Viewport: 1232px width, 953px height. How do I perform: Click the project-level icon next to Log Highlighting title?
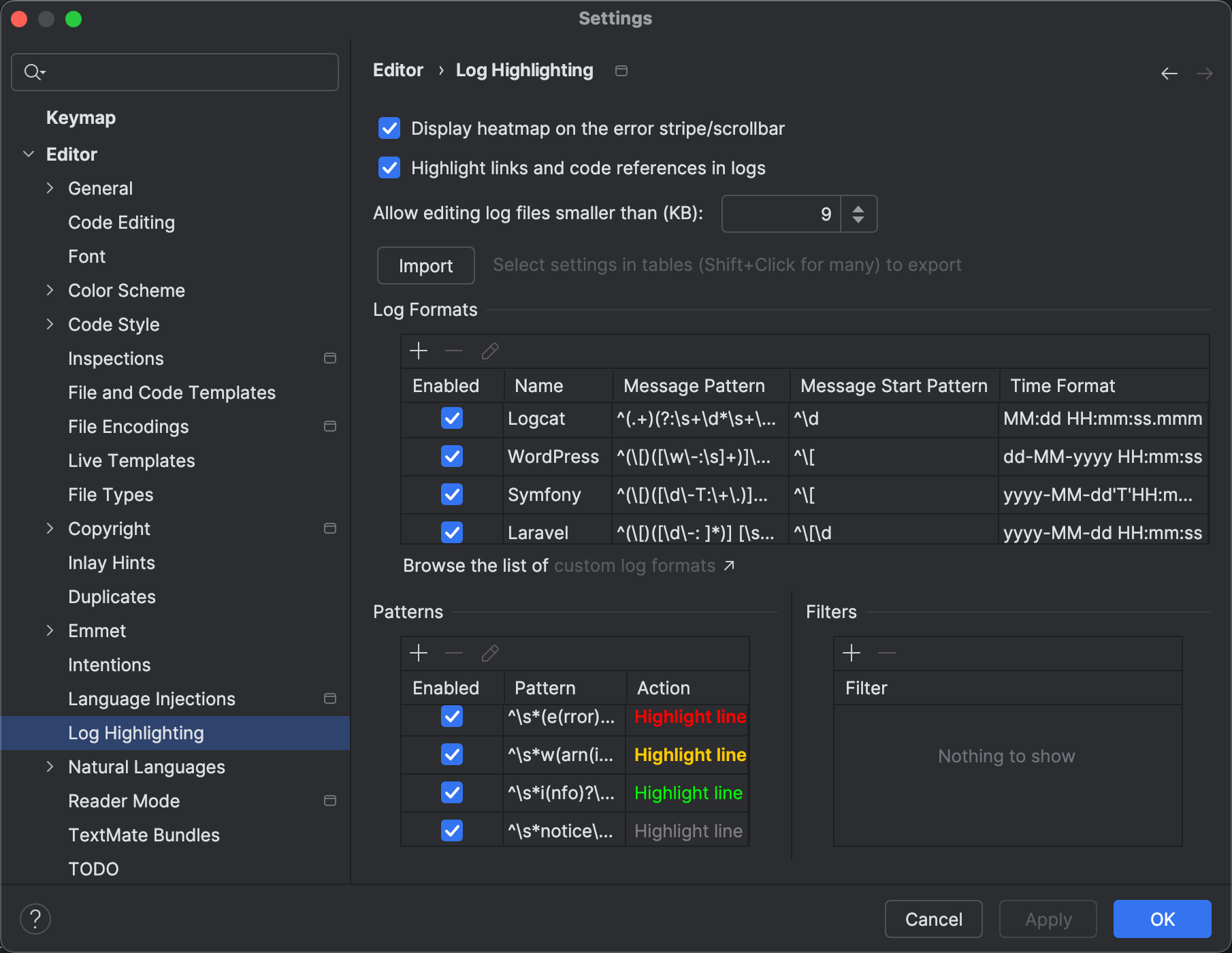(621, 71)
